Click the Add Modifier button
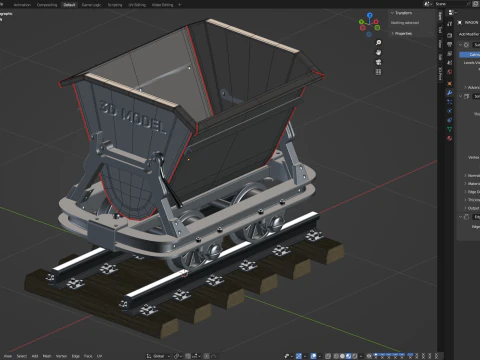Image resolution: width=480 pixels, height=360 pixels. pos(469,34)
